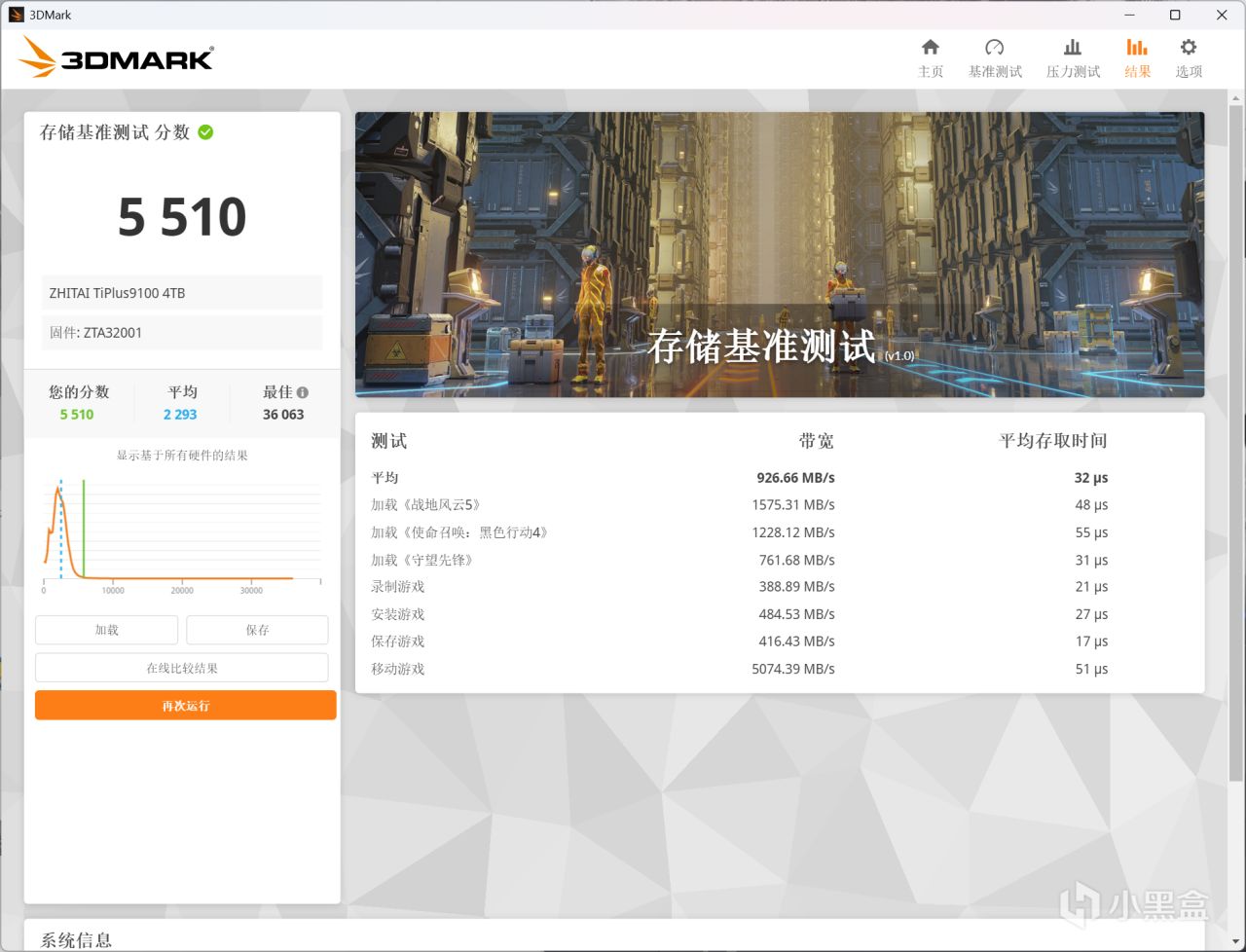The height and width of the screenshot is (952, 1246).
Task: Click the bandwidth value 1228.12 MB/s
Action: (793, 532)
